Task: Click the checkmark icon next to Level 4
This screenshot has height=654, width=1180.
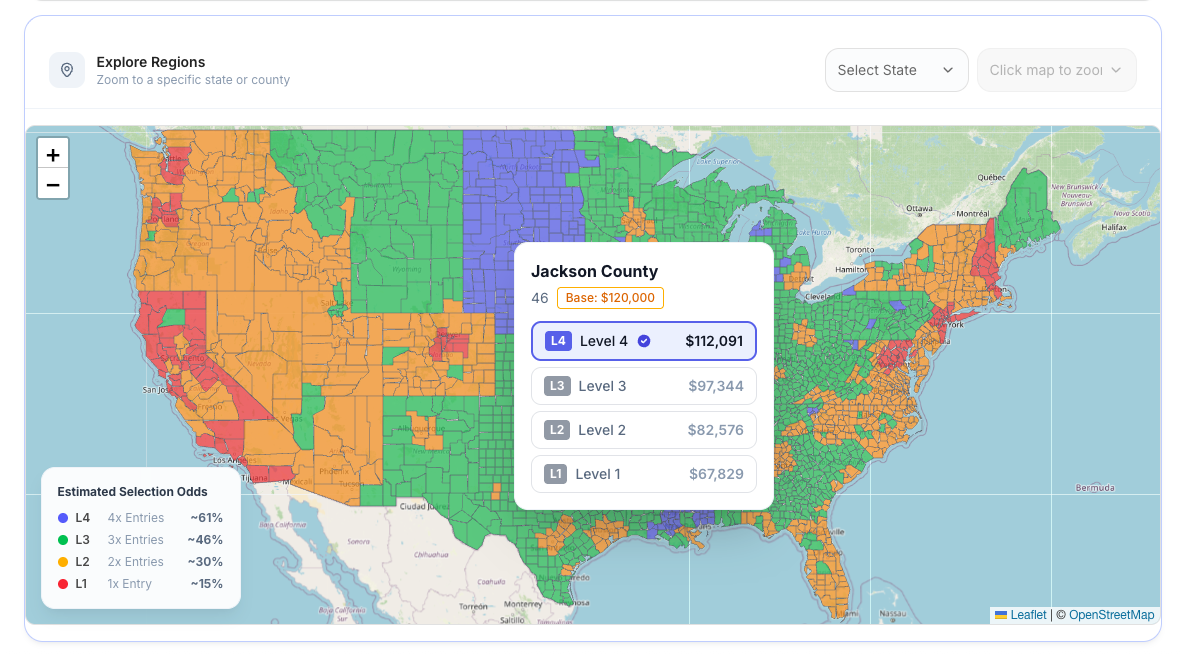Action: [x=644, y=341]
